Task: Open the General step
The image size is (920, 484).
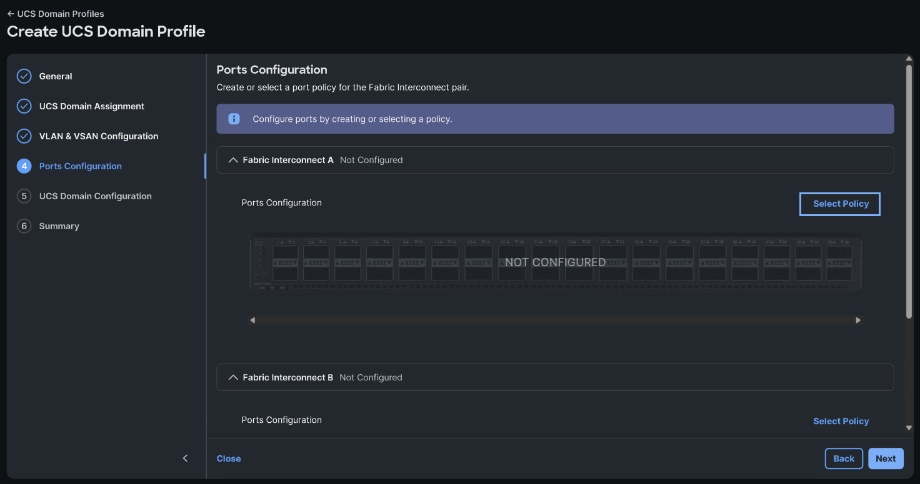Action: point(56,76)
